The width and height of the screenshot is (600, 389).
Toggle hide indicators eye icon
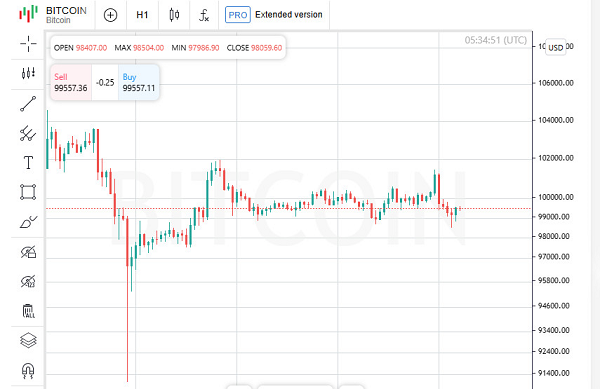point(28,282)
